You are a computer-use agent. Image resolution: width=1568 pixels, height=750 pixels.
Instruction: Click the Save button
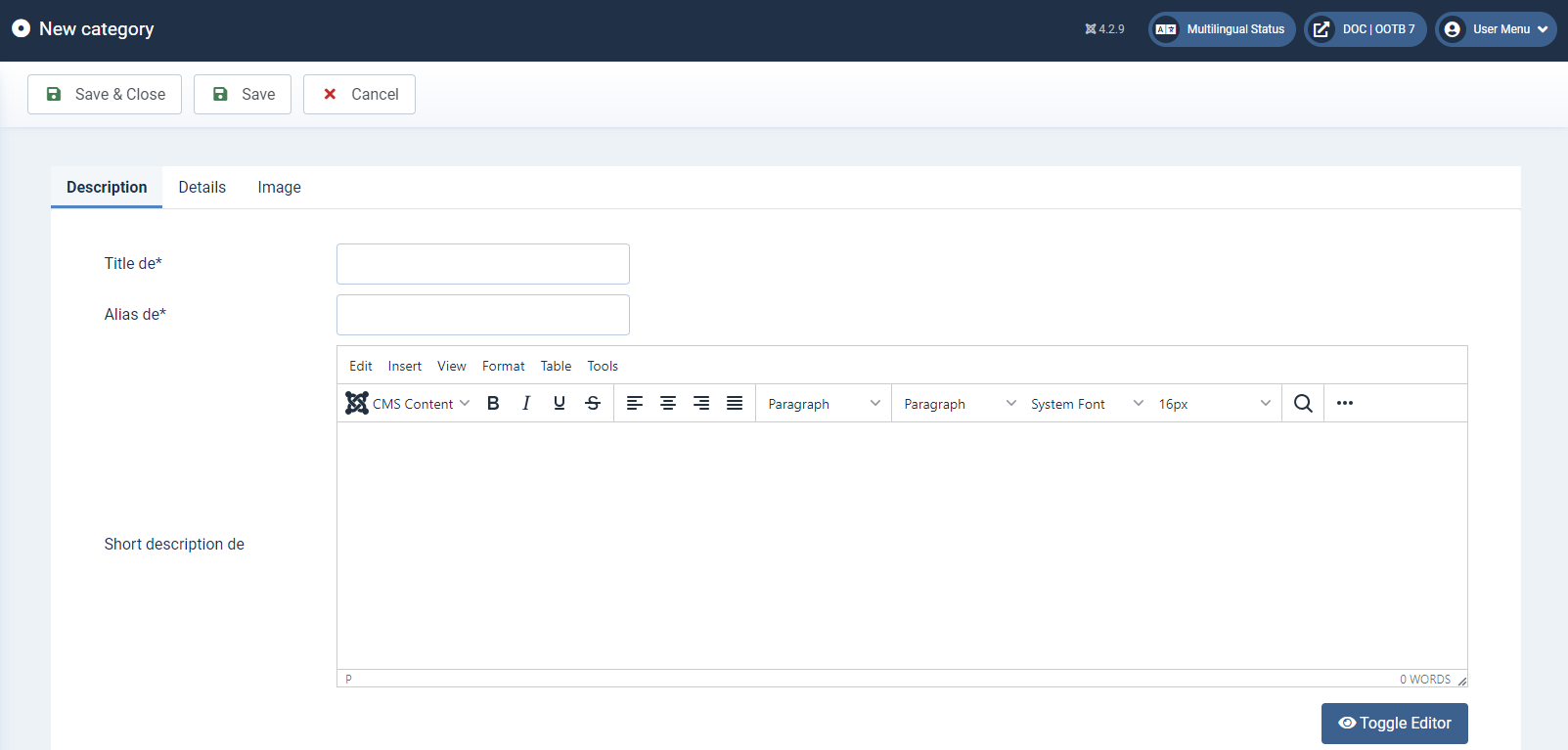point(243,94)
